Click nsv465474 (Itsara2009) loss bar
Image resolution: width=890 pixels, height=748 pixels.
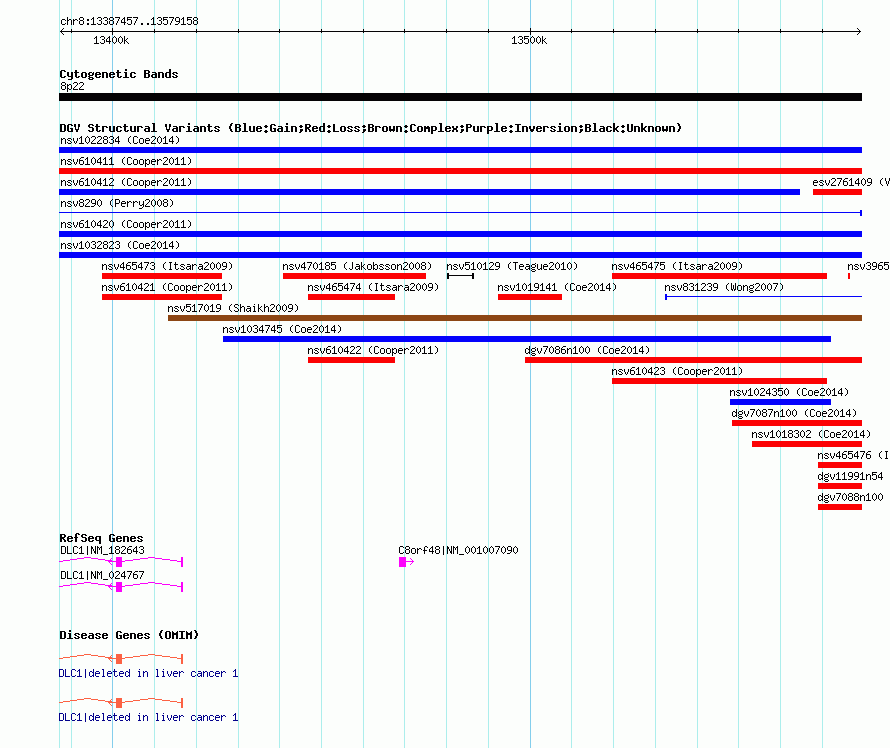tap(351, 297)
